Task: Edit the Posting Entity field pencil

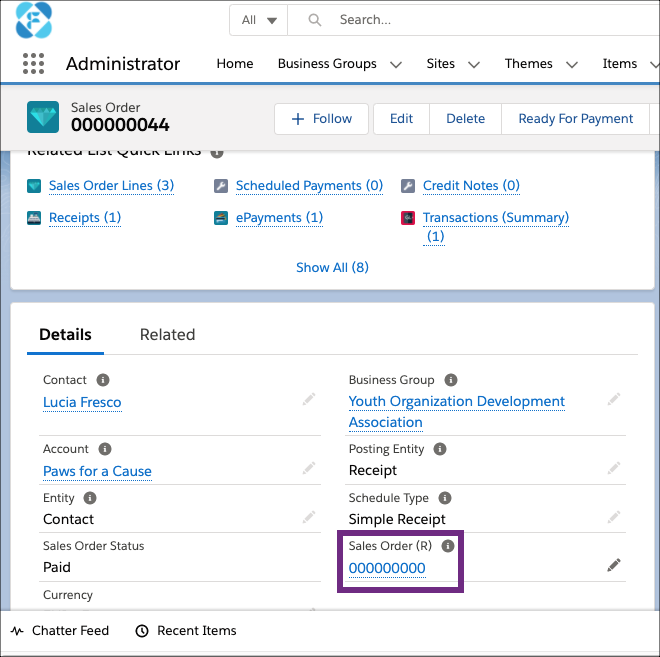Action: click(x=614, y=468)
